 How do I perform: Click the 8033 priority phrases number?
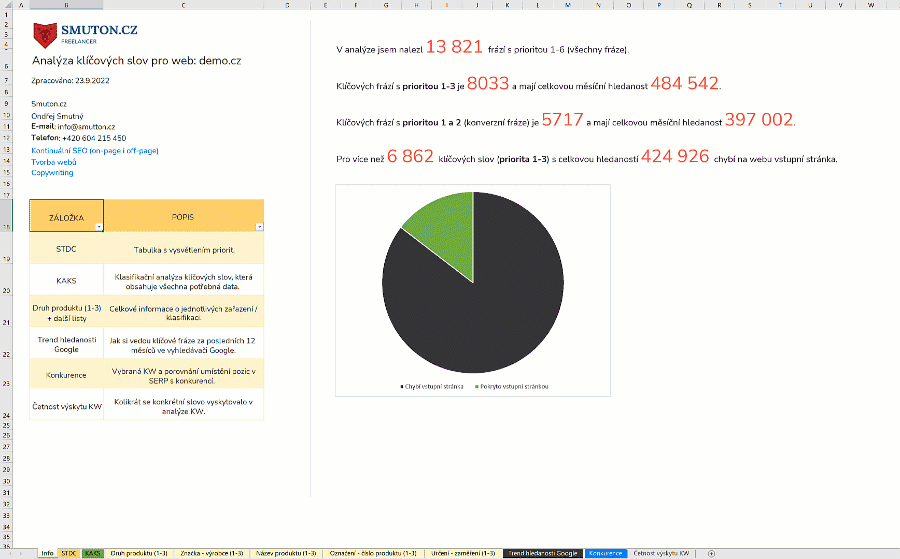point(488,83)
